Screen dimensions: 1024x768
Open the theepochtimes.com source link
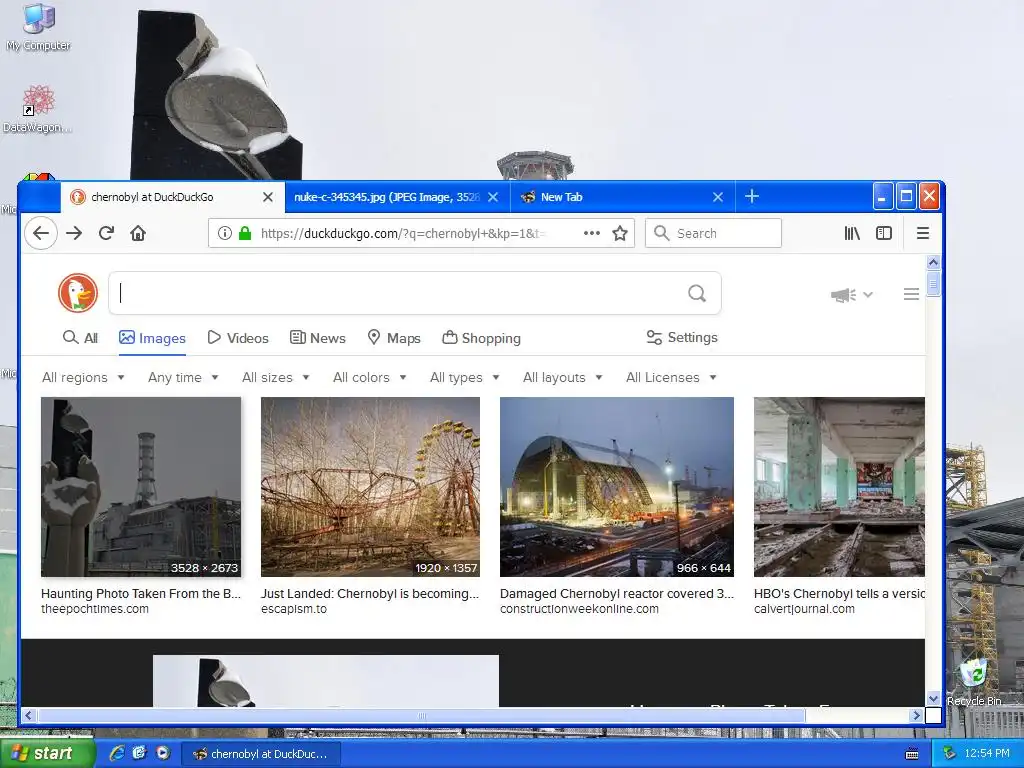coord(95,609)
